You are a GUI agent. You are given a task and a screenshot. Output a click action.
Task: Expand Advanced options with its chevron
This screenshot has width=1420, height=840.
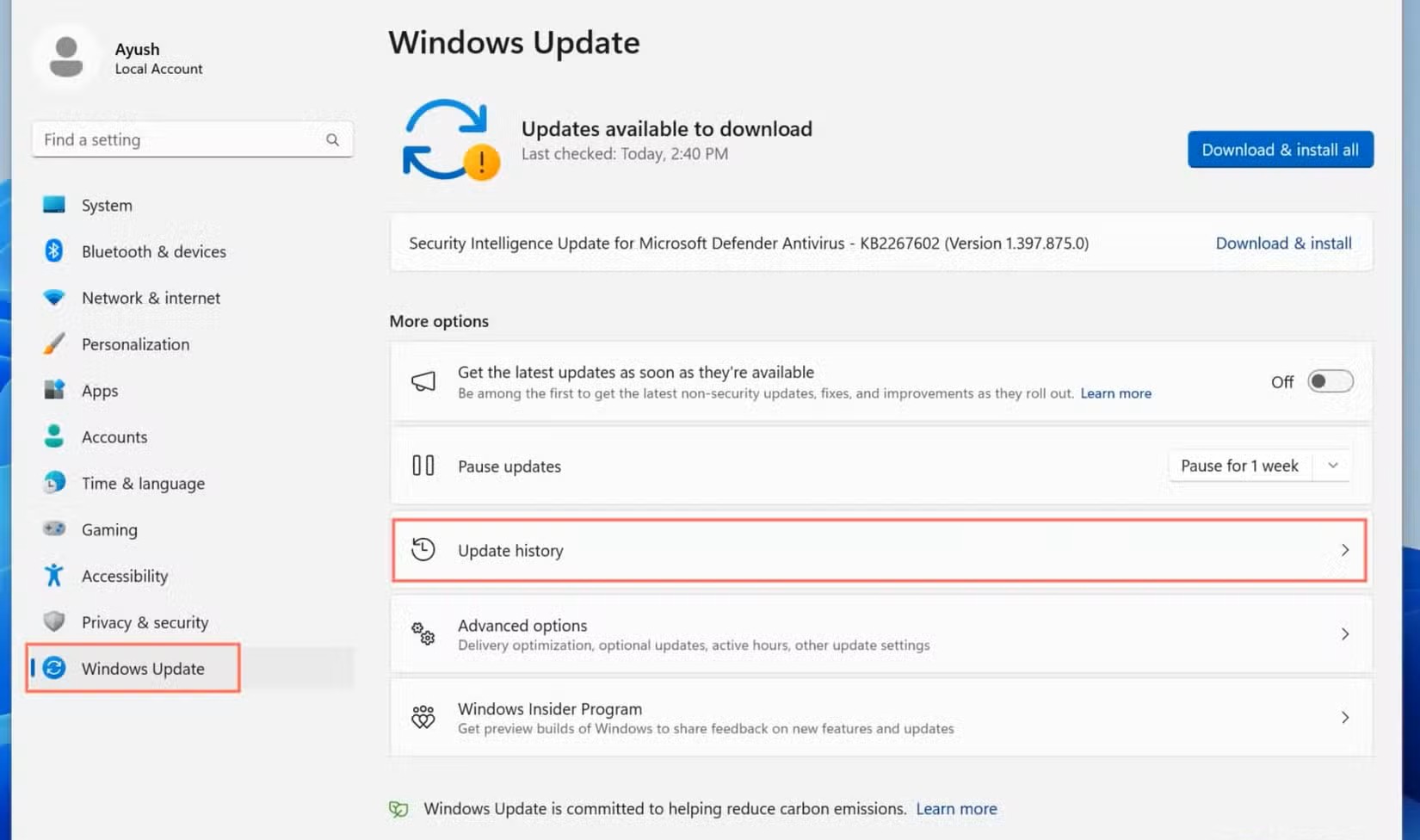pyautogui.click(x=1345, y=634)
